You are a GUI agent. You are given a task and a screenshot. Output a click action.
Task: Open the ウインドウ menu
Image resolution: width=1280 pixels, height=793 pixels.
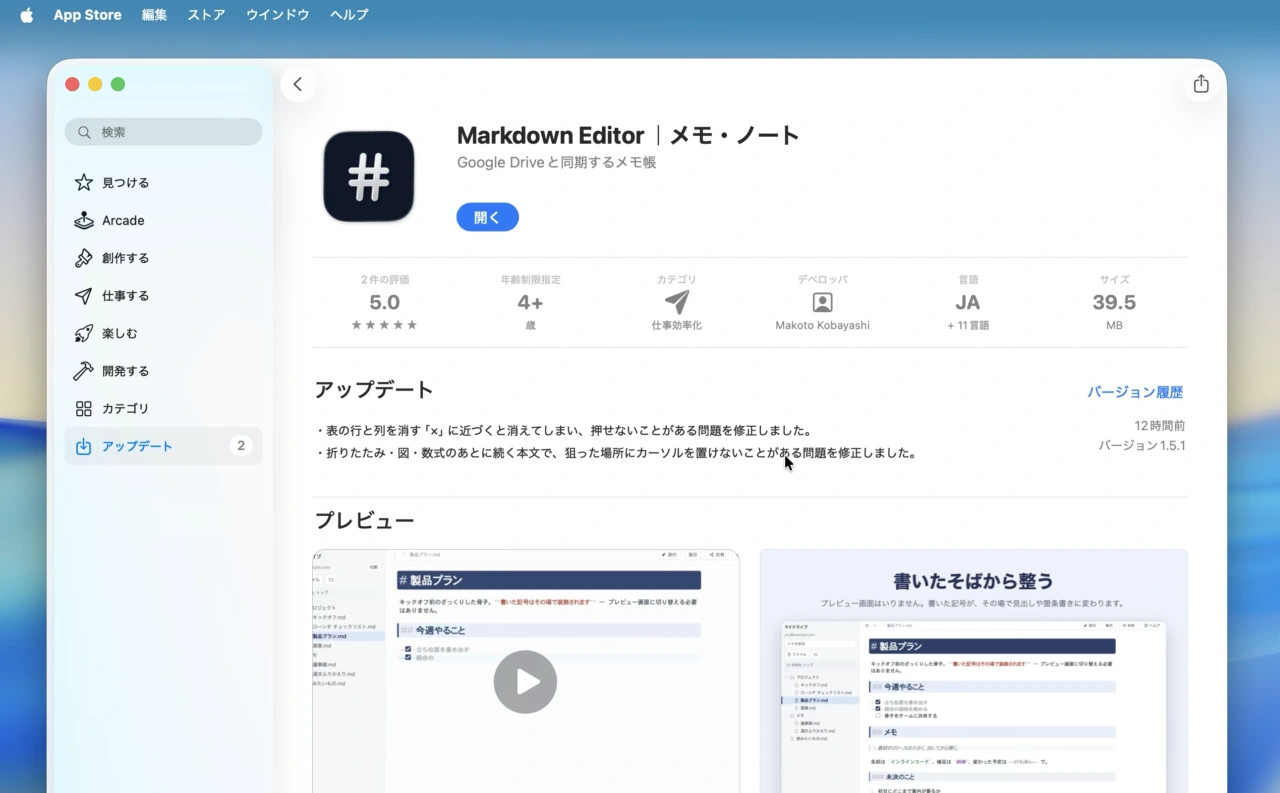point(277,15)
